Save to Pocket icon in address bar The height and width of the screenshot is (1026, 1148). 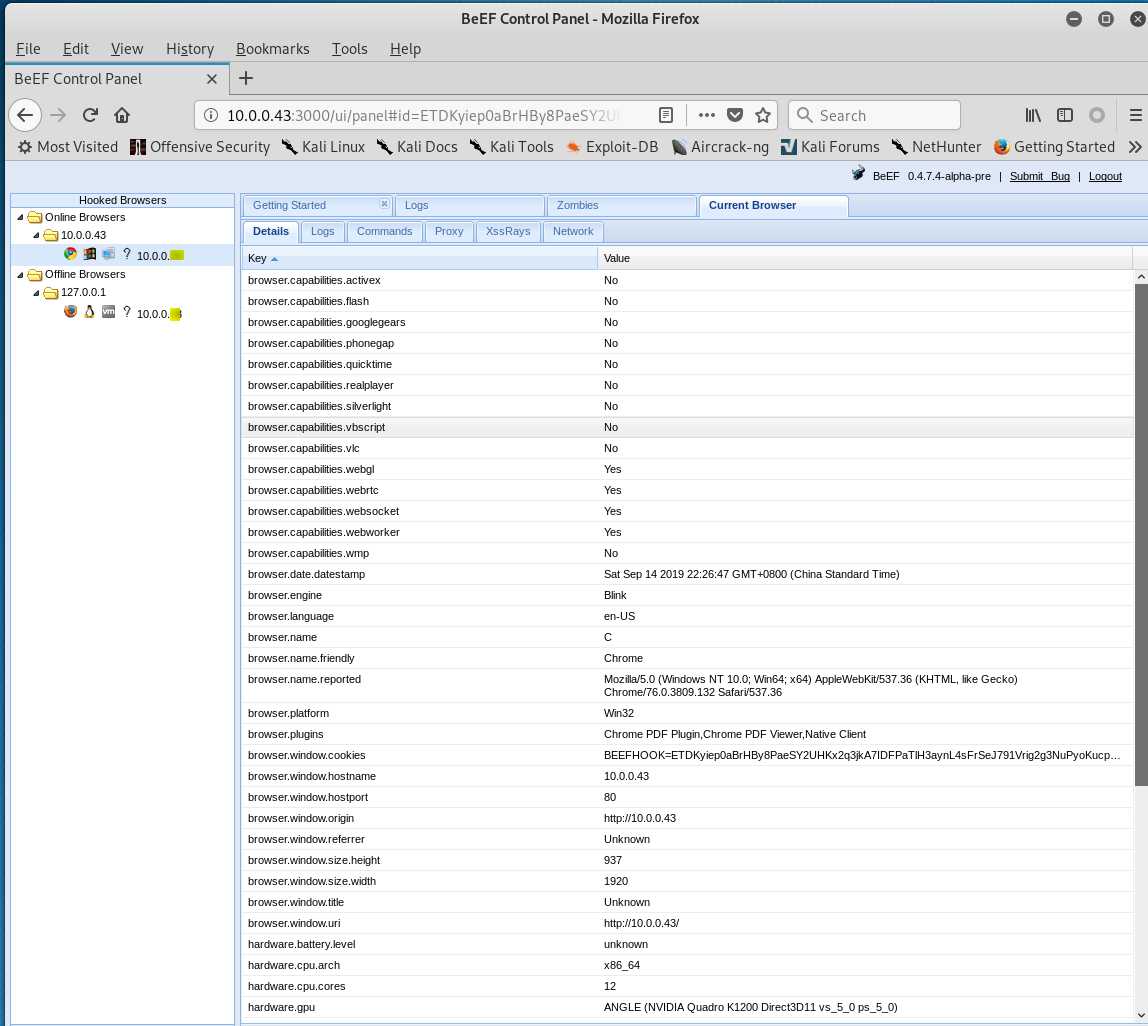coord(735,115)
